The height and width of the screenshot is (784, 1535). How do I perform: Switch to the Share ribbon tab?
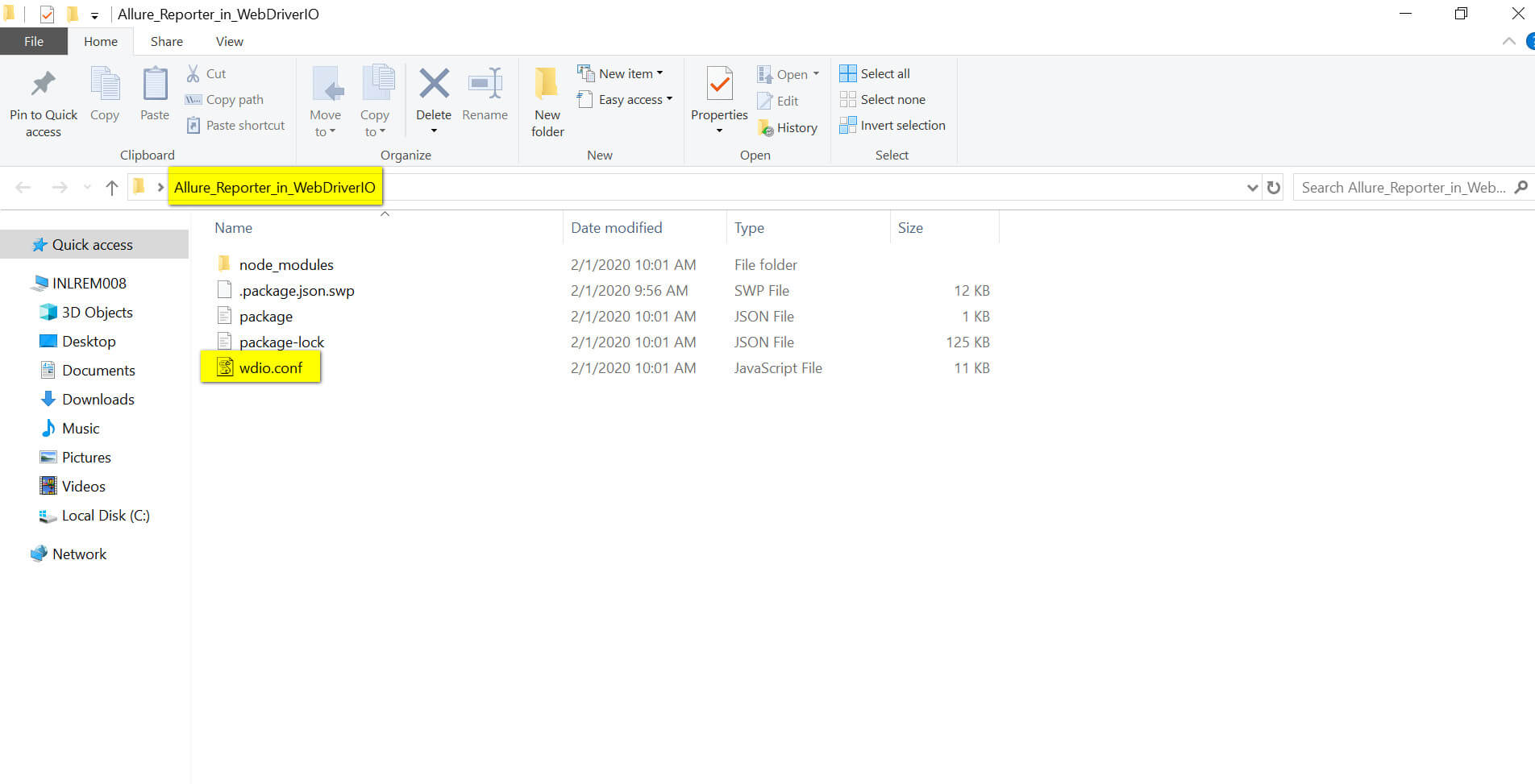click(166, 41)
